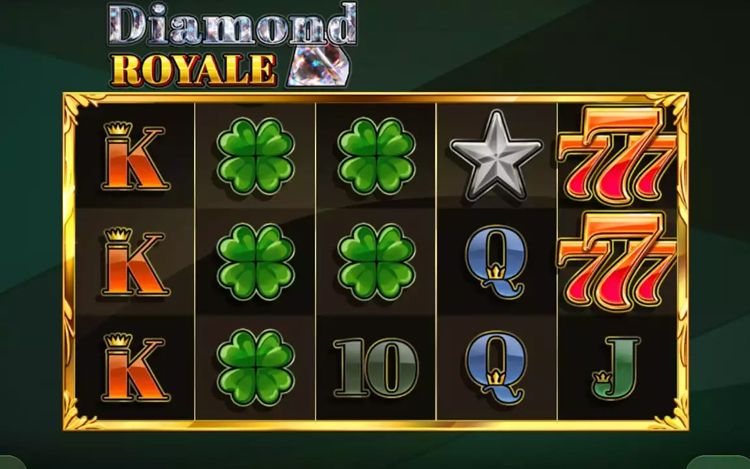Click the bottom-row K symbol in reel one
The height and width of the screenshot is (469, 750).
(135, 367)
